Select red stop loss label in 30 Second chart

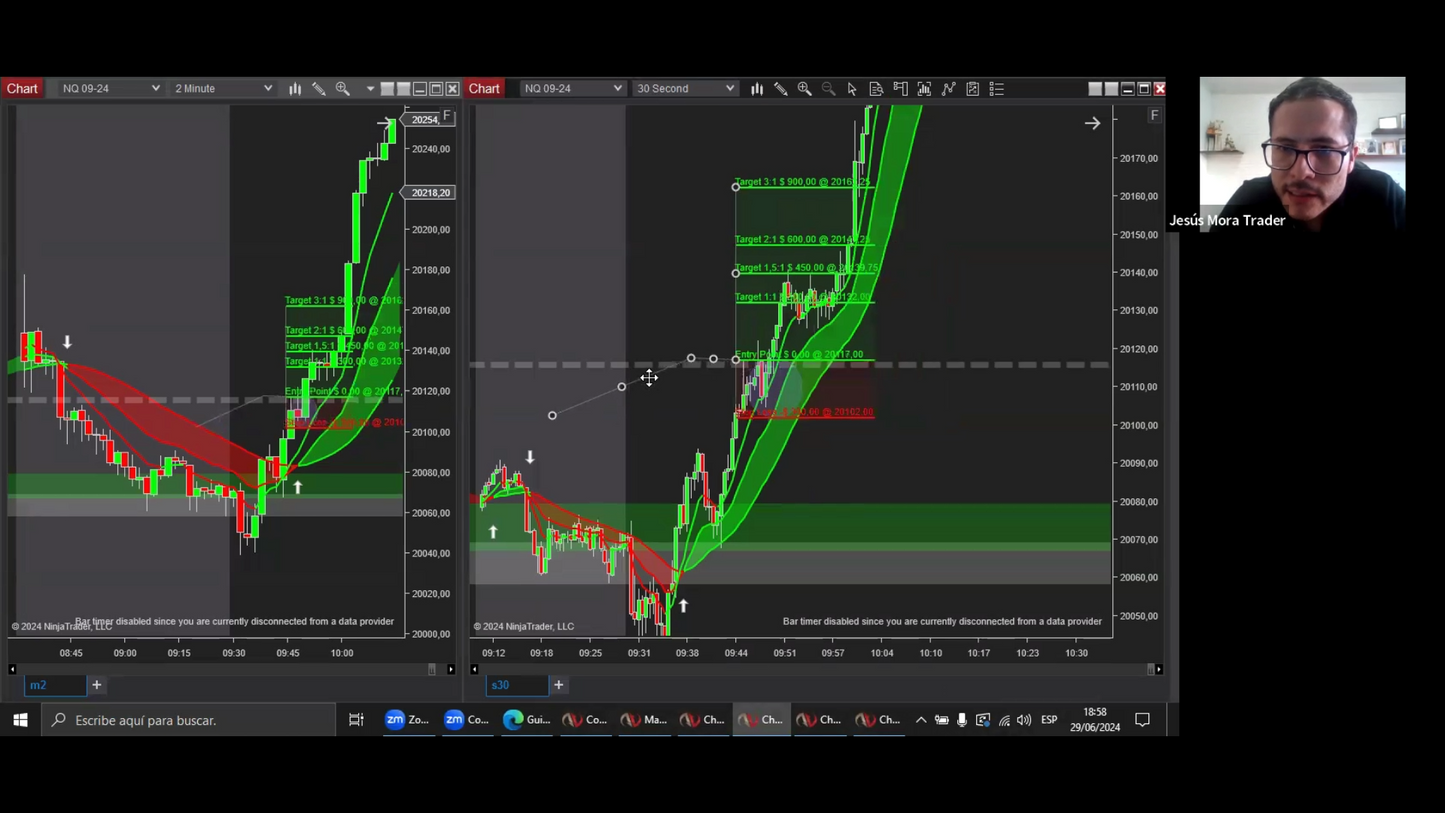tap(804, 412)
